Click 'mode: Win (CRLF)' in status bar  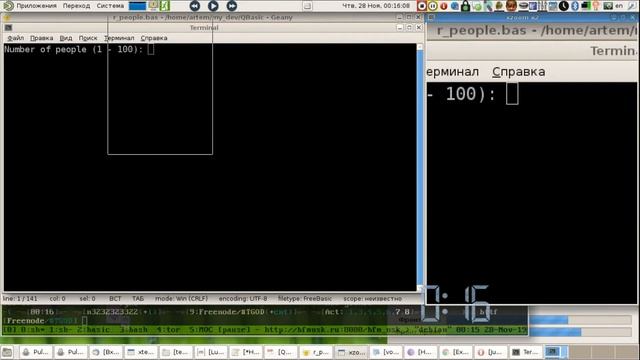coord(181,299)
